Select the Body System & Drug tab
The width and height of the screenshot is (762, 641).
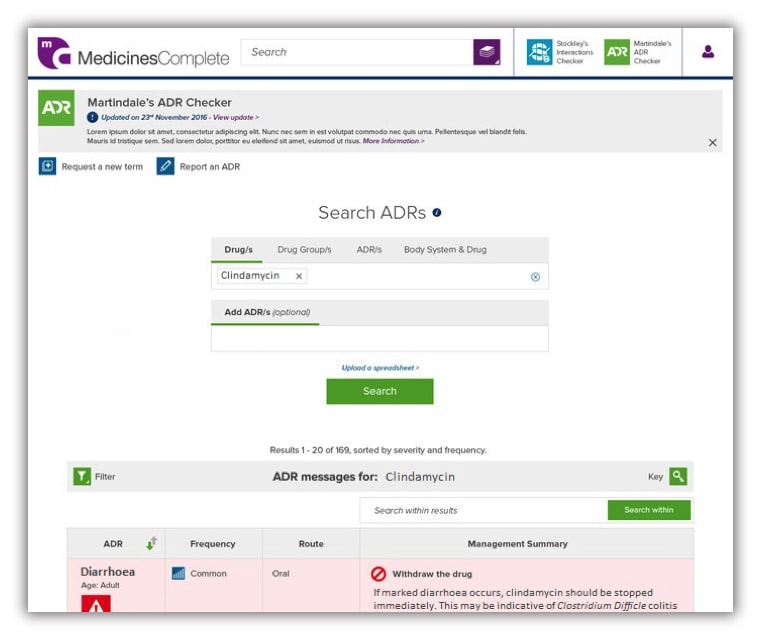(445, 250)
